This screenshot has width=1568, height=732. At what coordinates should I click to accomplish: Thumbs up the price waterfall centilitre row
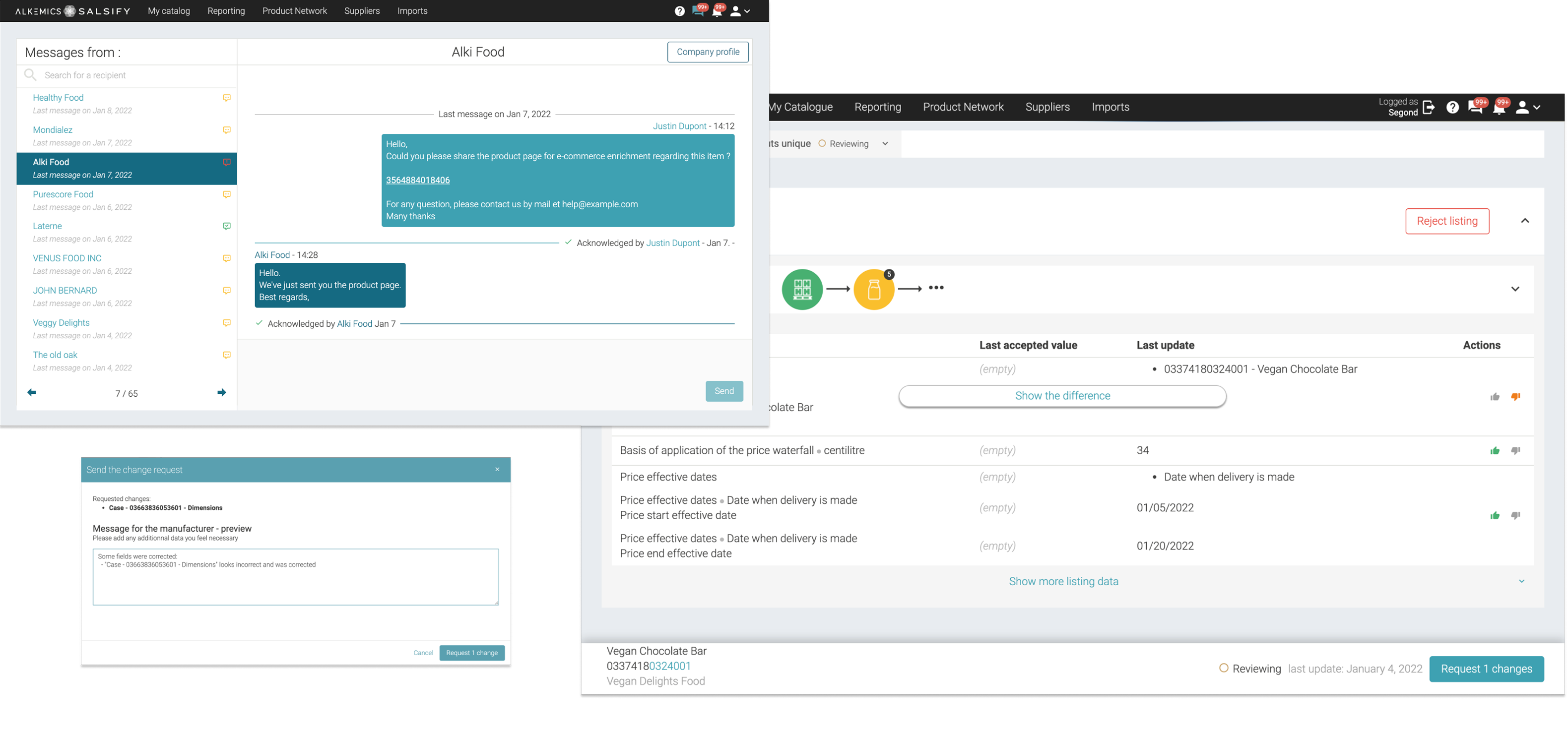pos(1495,451)
